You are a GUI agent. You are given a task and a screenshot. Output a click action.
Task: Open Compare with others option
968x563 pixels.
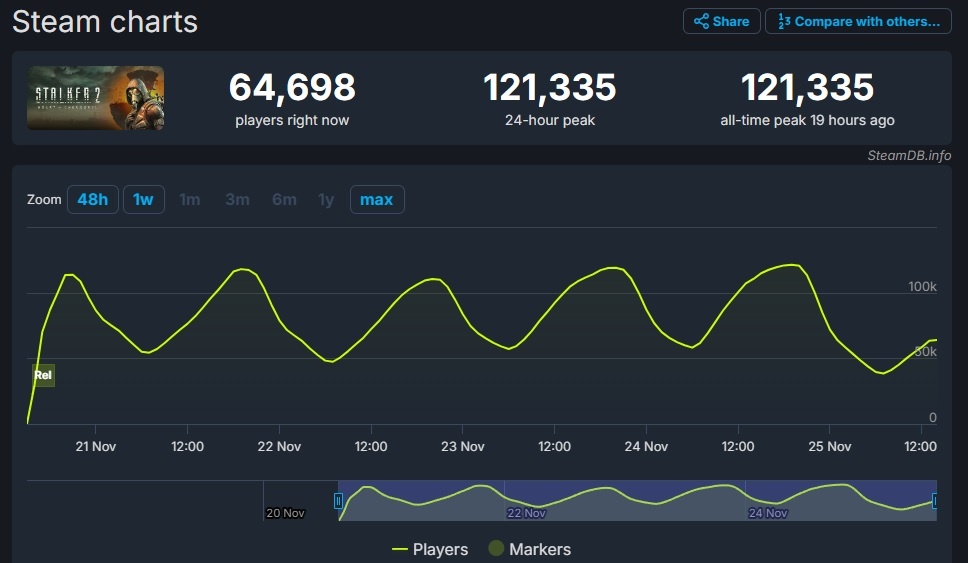tap(858, 22)
